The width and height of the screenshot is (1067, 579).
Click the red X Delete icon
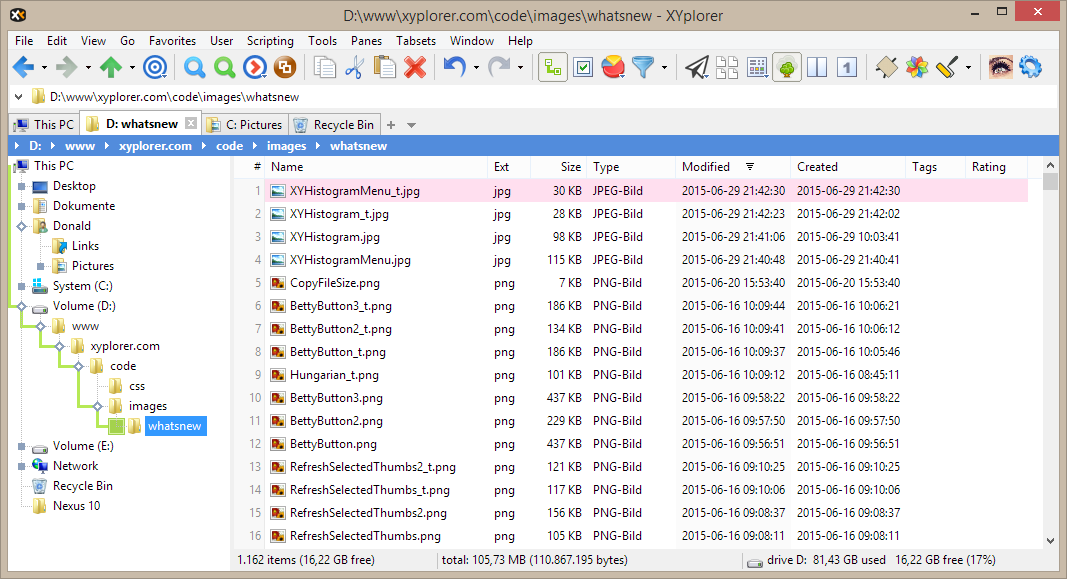(414, 67)
